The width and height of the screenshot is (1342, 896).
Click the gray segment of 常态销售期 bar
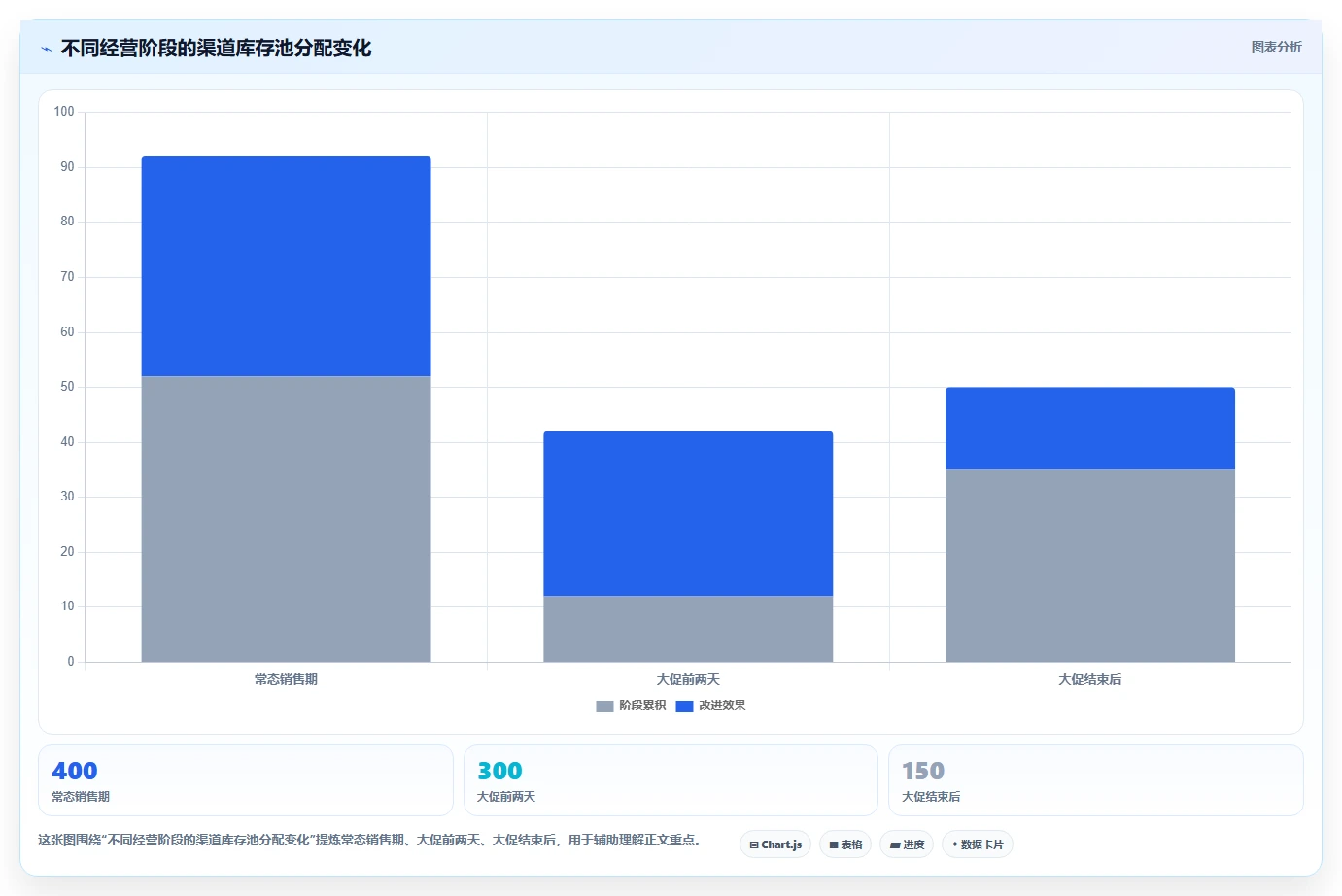286,519
